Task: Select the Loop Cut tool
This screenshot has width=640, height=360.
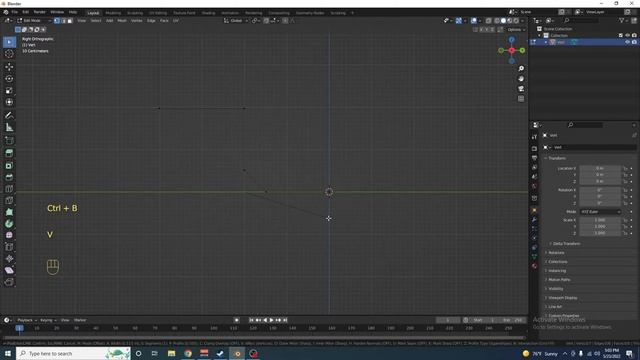Action: (9, 189)
